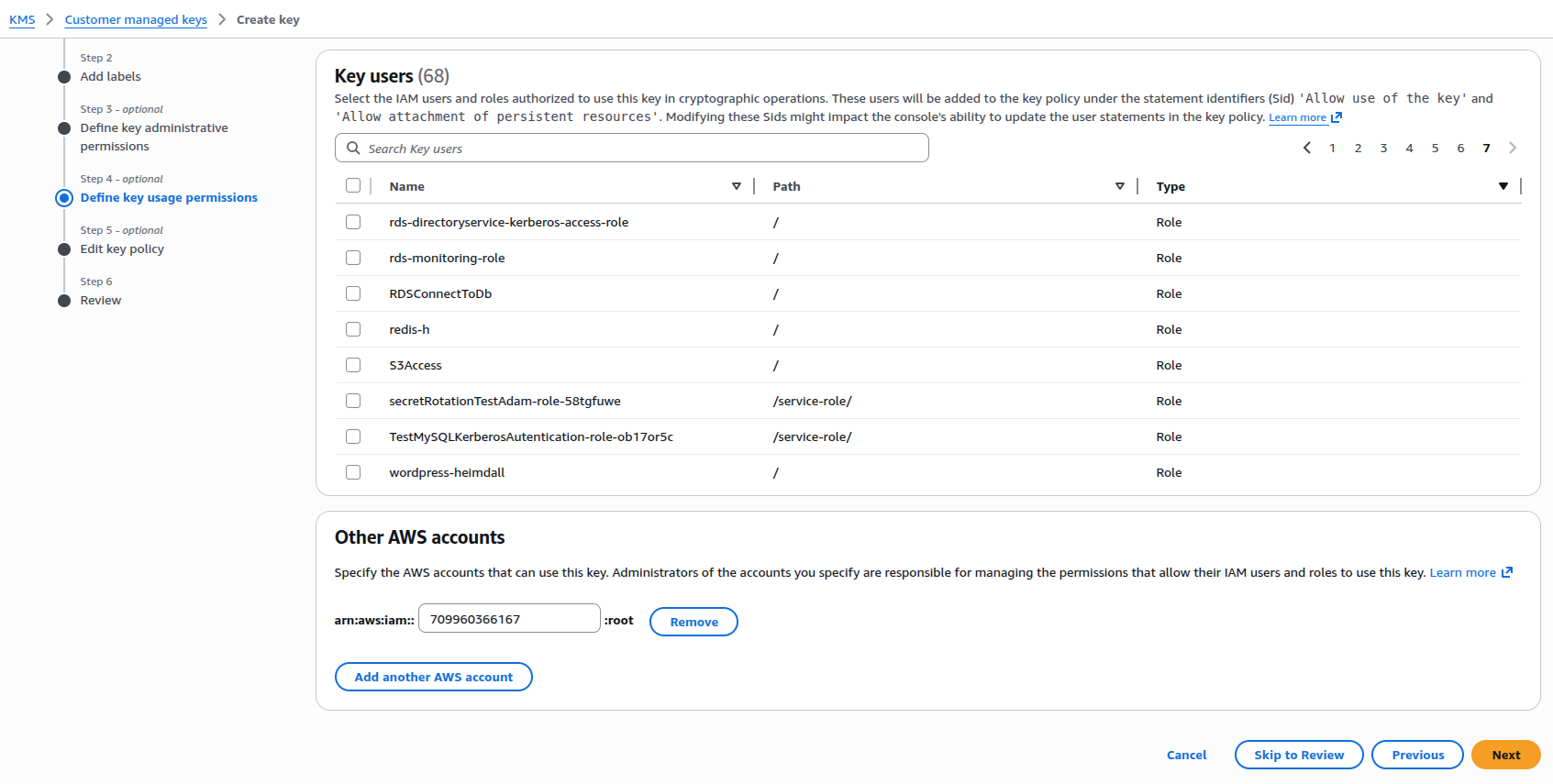
Task: Click the AWS account ID input field
Action: tap(508, 618)
